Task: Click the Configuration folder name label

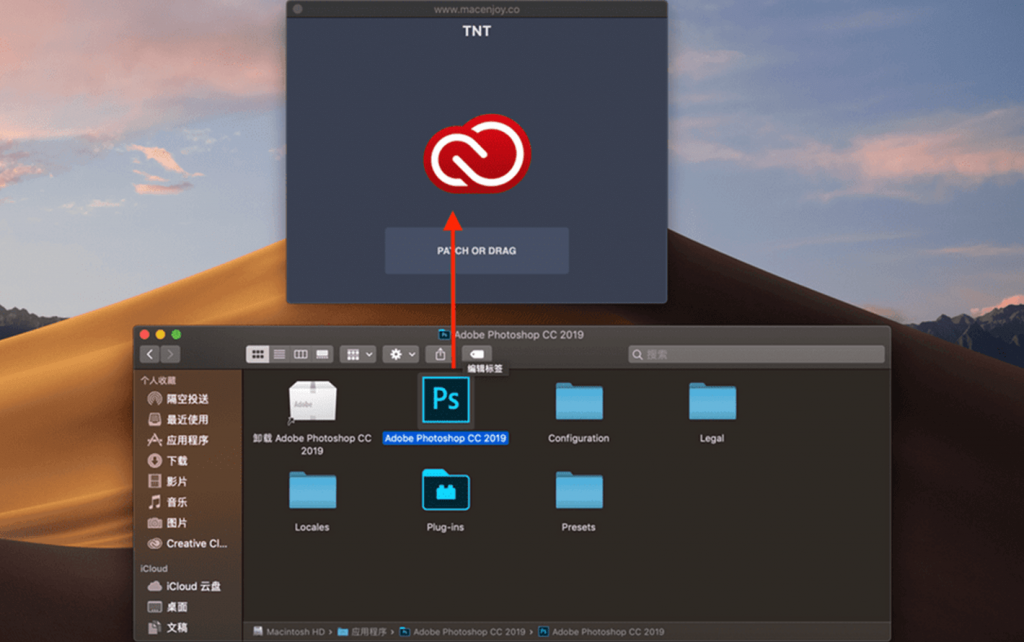Action: (579, 438)
